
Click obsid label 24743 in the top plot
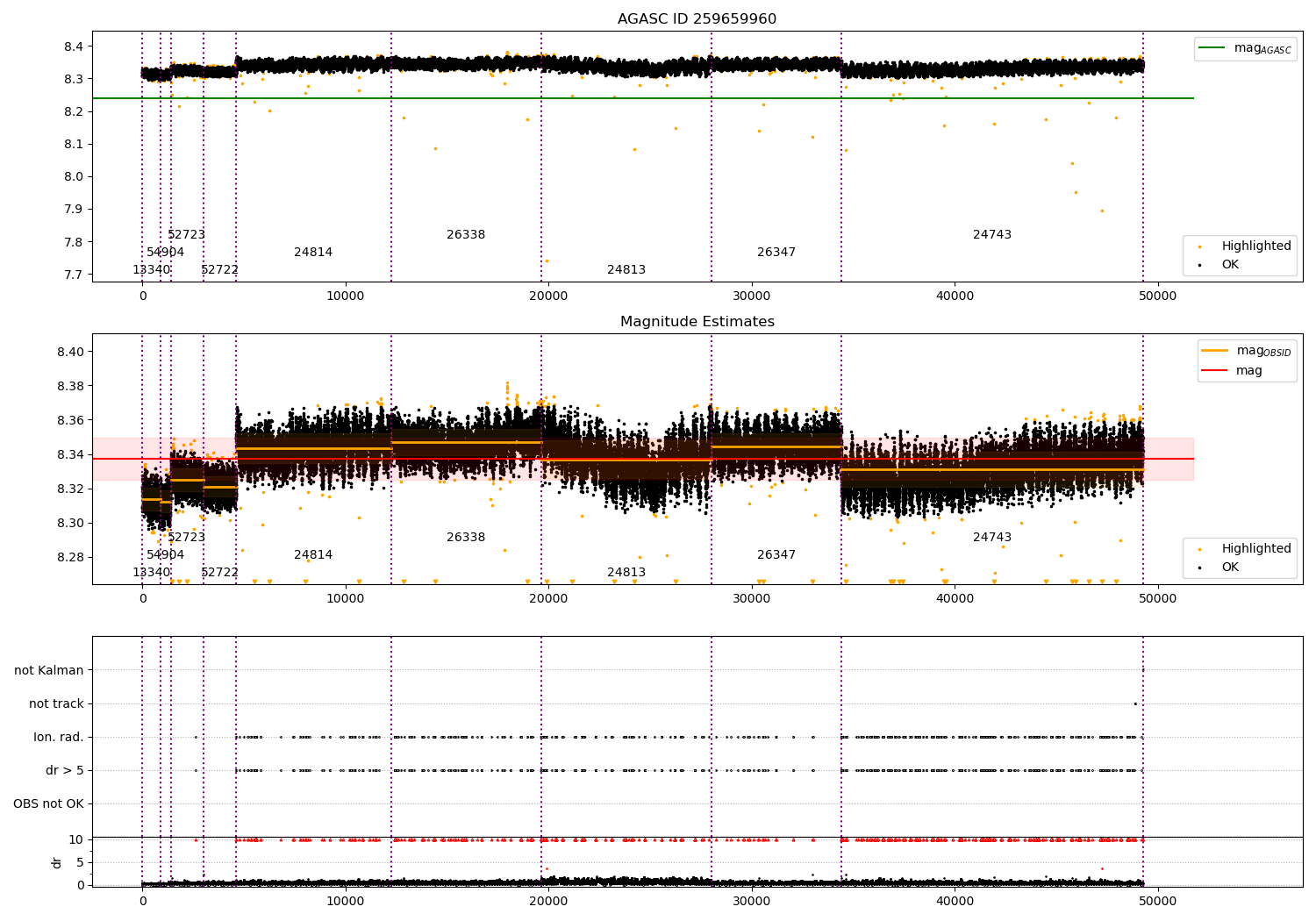[992, 235]
